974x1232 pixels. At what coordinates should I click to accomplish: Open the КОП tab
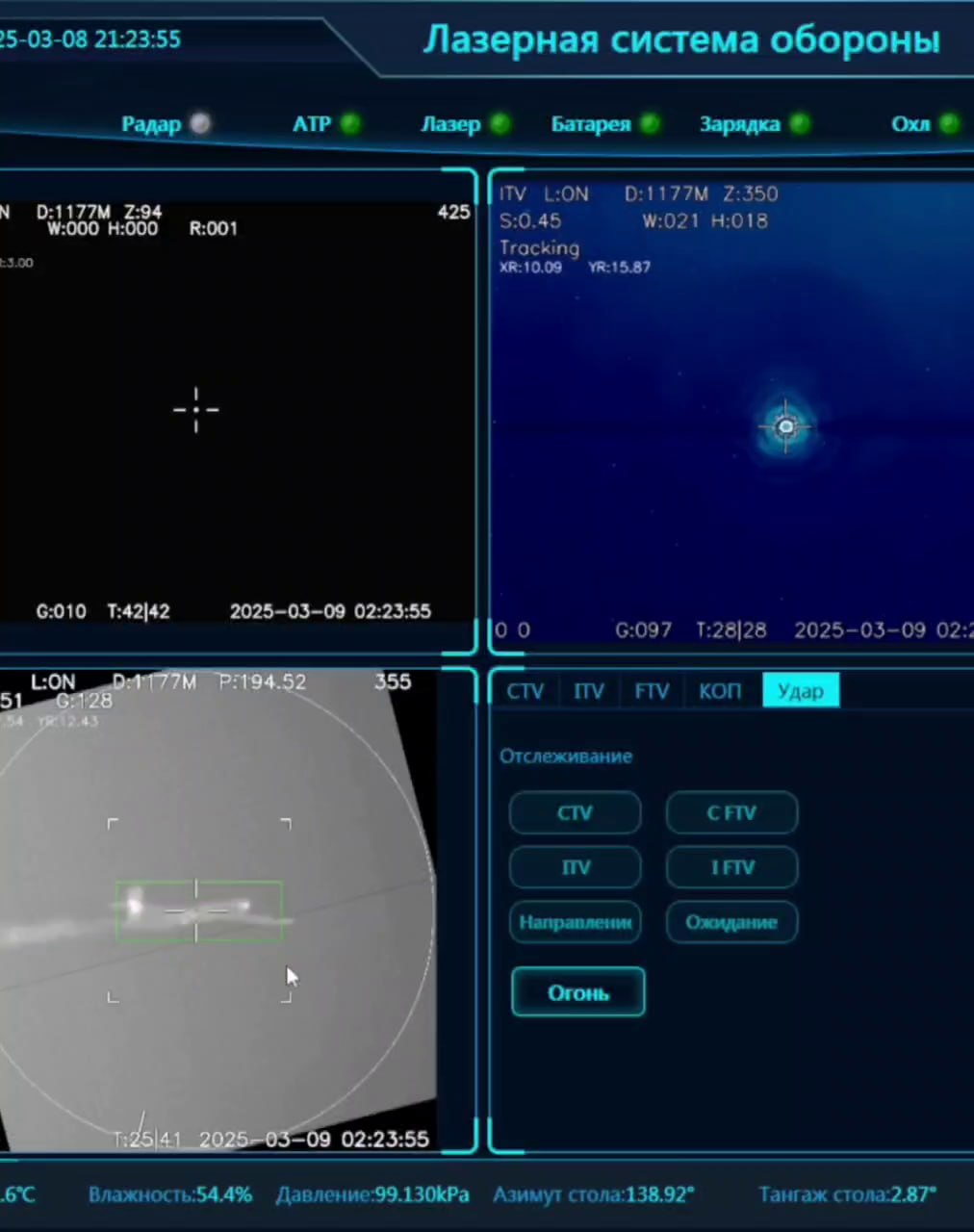pos(720,691)
